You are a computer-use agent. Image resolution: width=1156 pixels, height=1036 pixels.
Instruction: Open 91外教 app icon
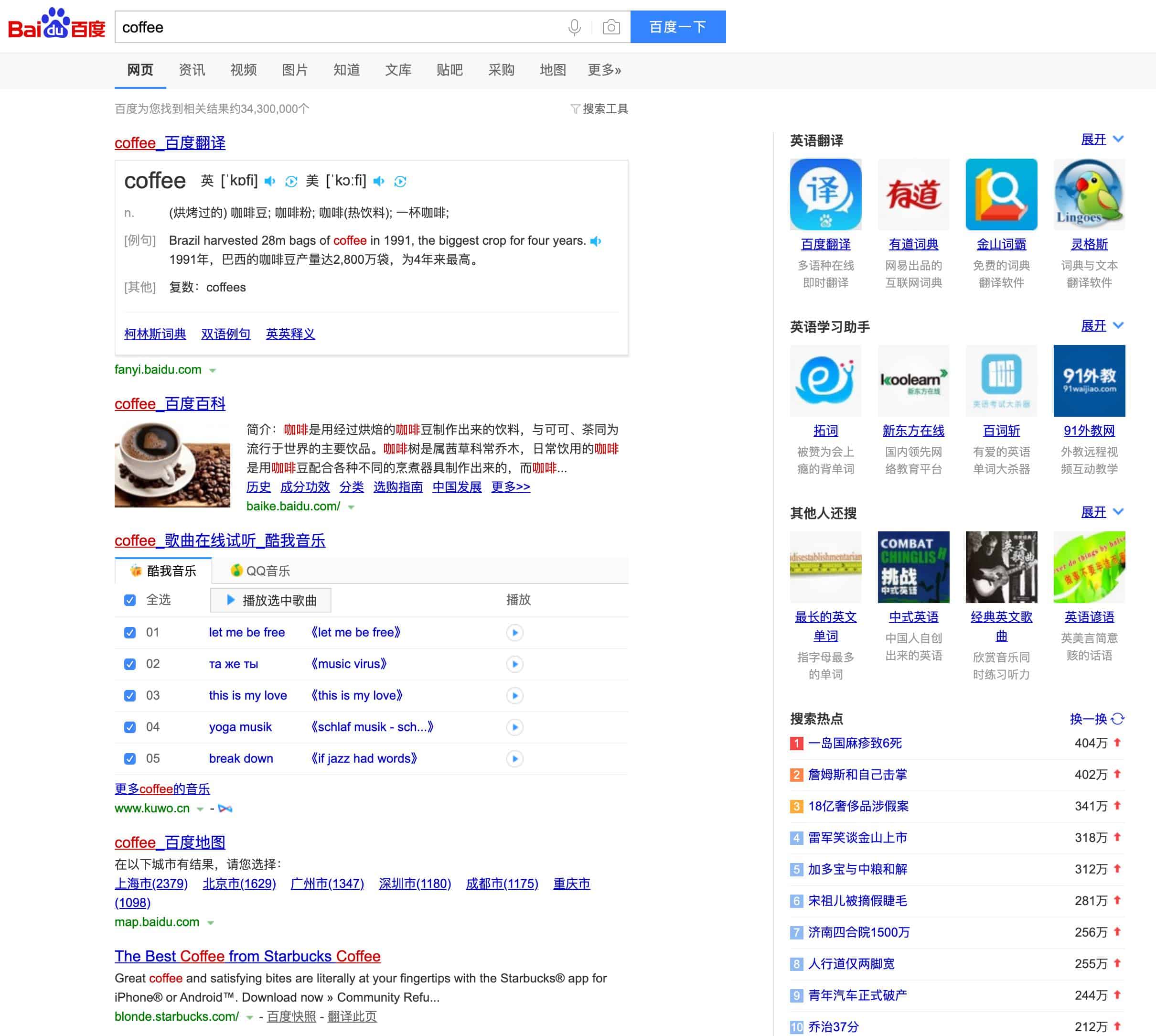(1090, 380)
